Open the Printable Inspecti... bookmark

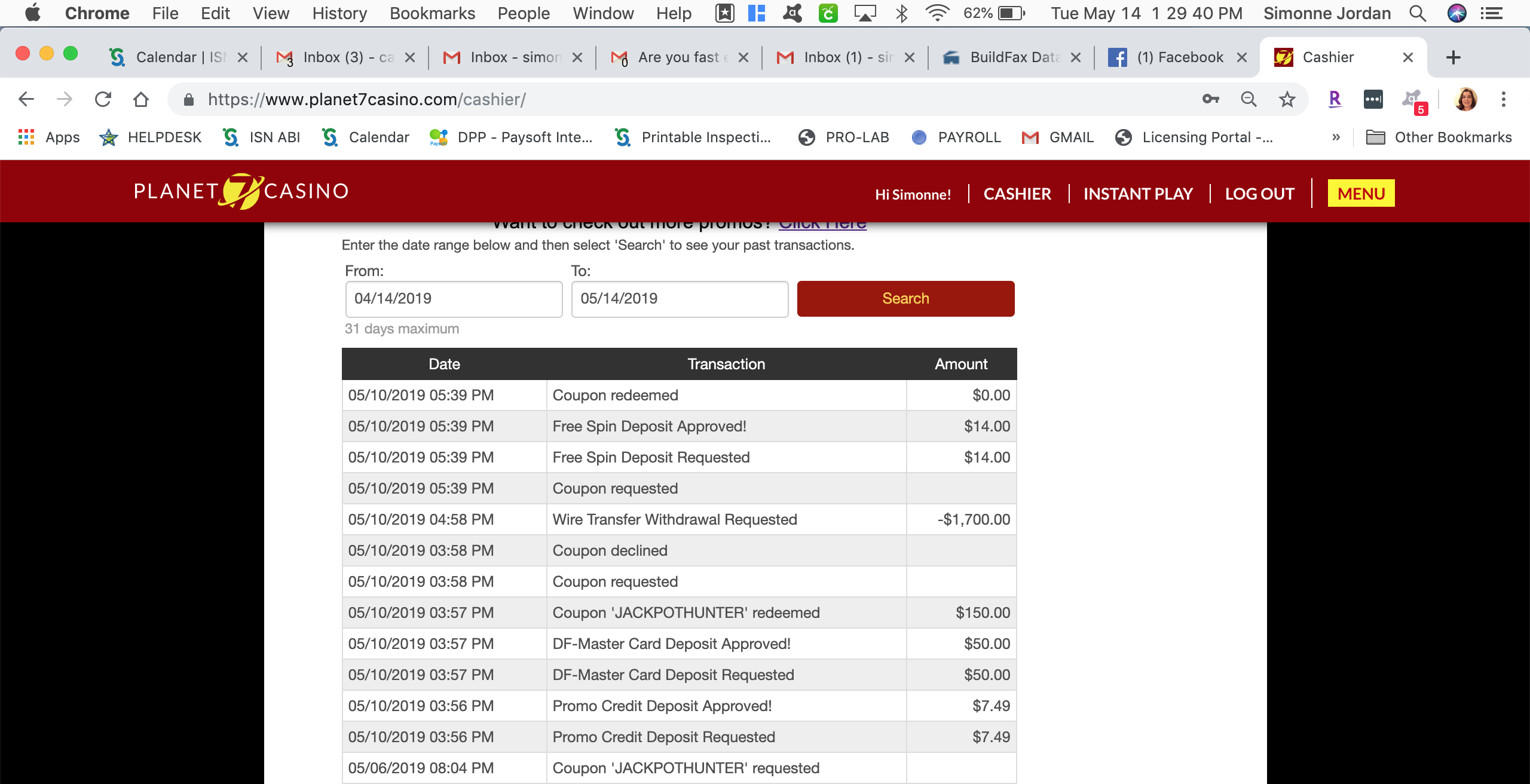pos(693,137)
